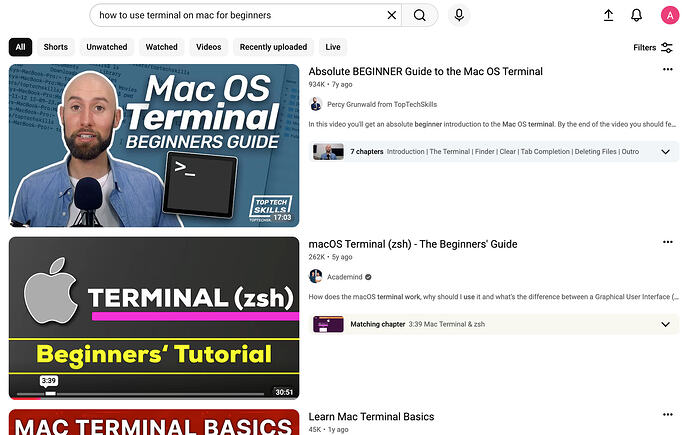This screenshot has width=690, height=435.
Task: Open macOS Terminal (zsh) Beginners' Guide title
Action: tap(413, 244)
